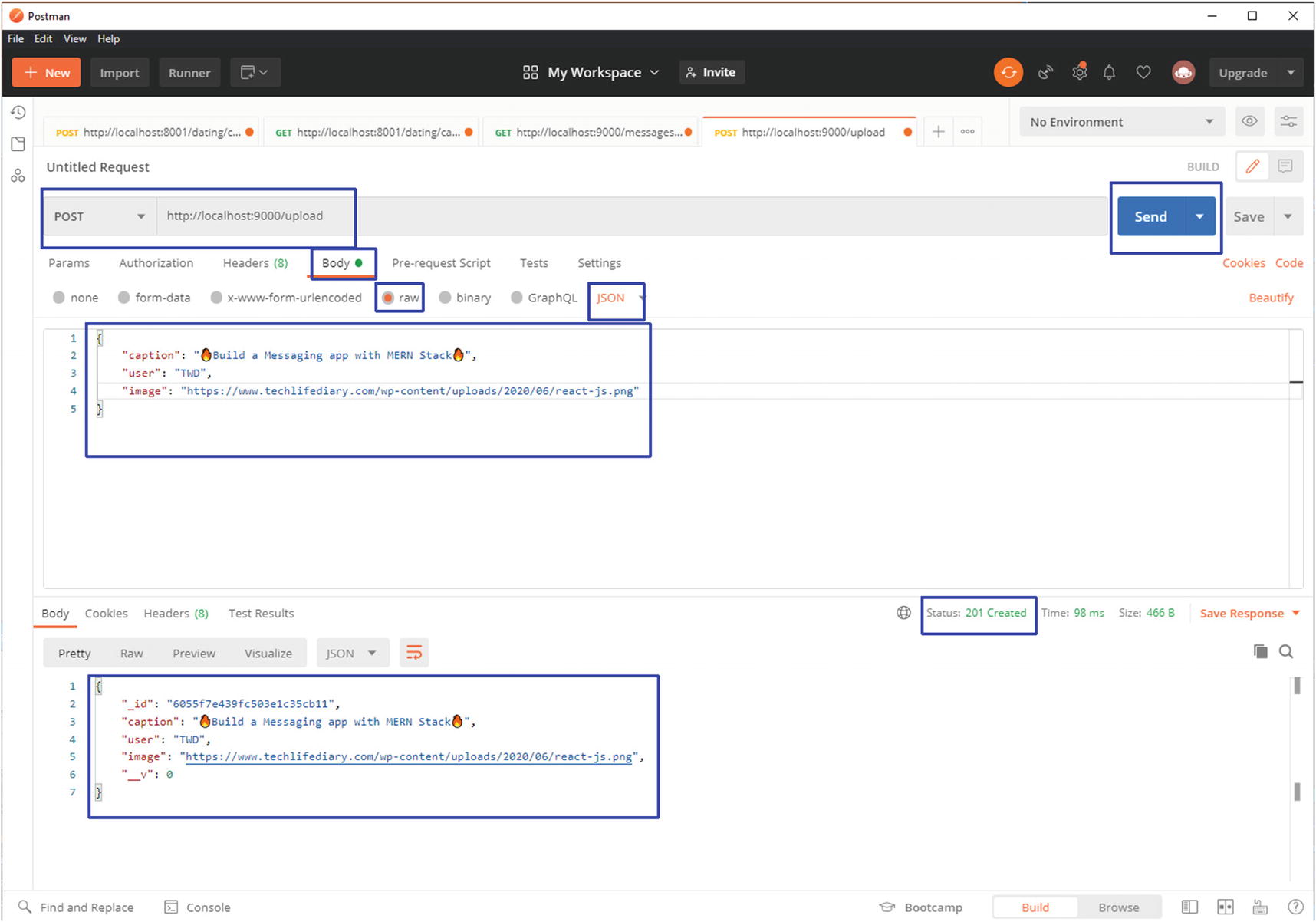Open History from the left sidebar

[x=18, y=113]
